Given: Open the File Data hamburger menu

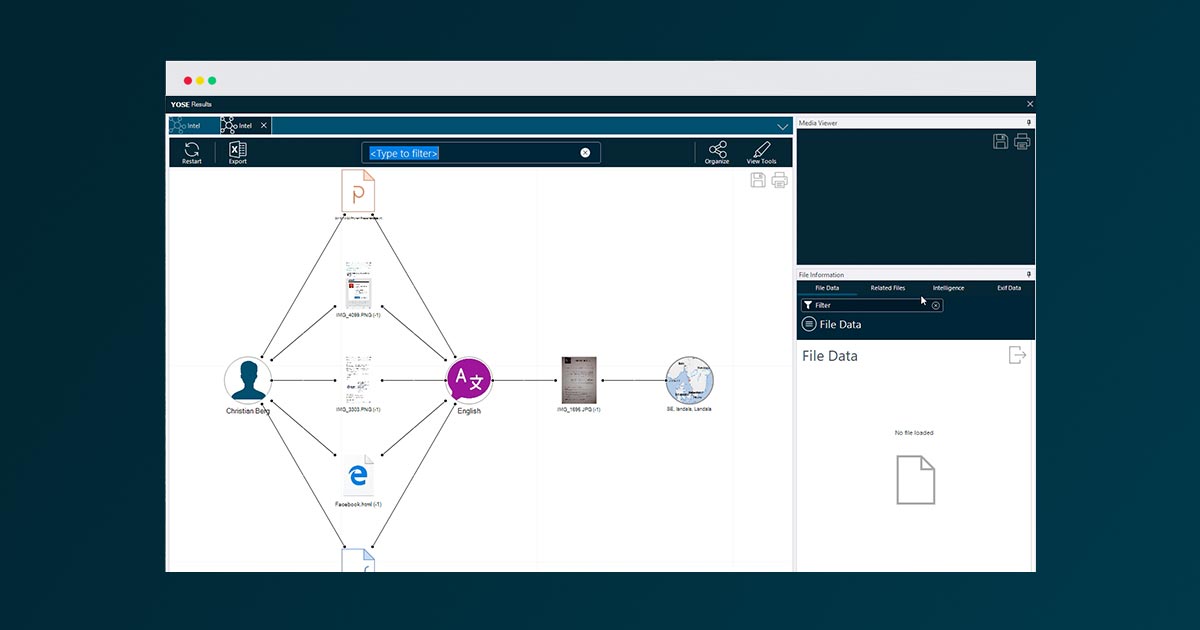Looking at the screenshot, I should (809, 324).
